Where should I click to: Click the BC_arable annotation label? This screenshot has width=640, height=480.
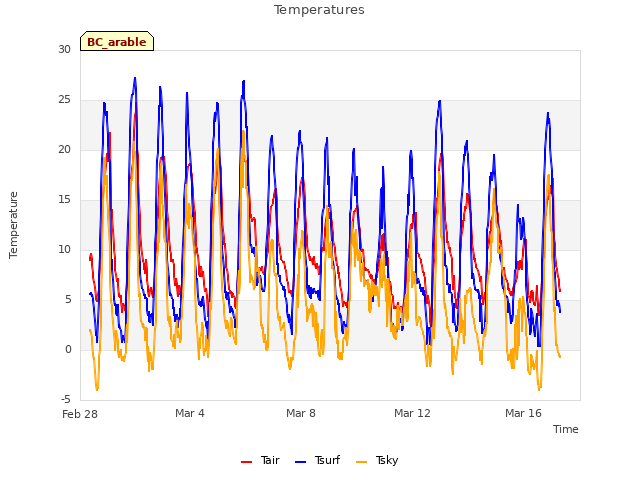[117, 41]
